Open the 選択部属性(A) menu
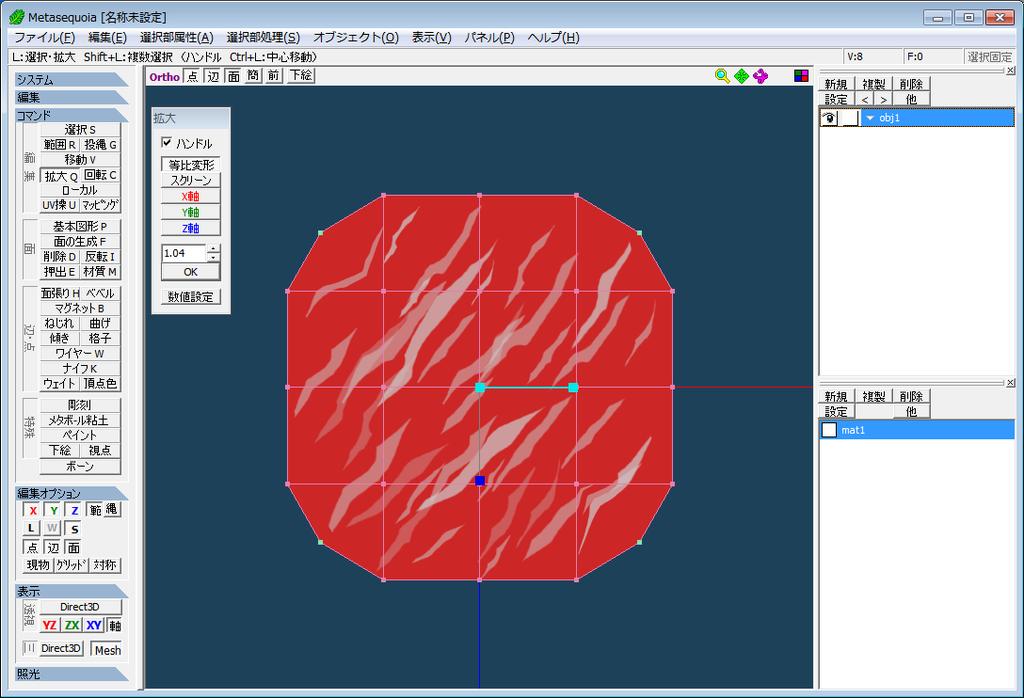The height and width of the screenshot is (698, 1024). point(176,37)
